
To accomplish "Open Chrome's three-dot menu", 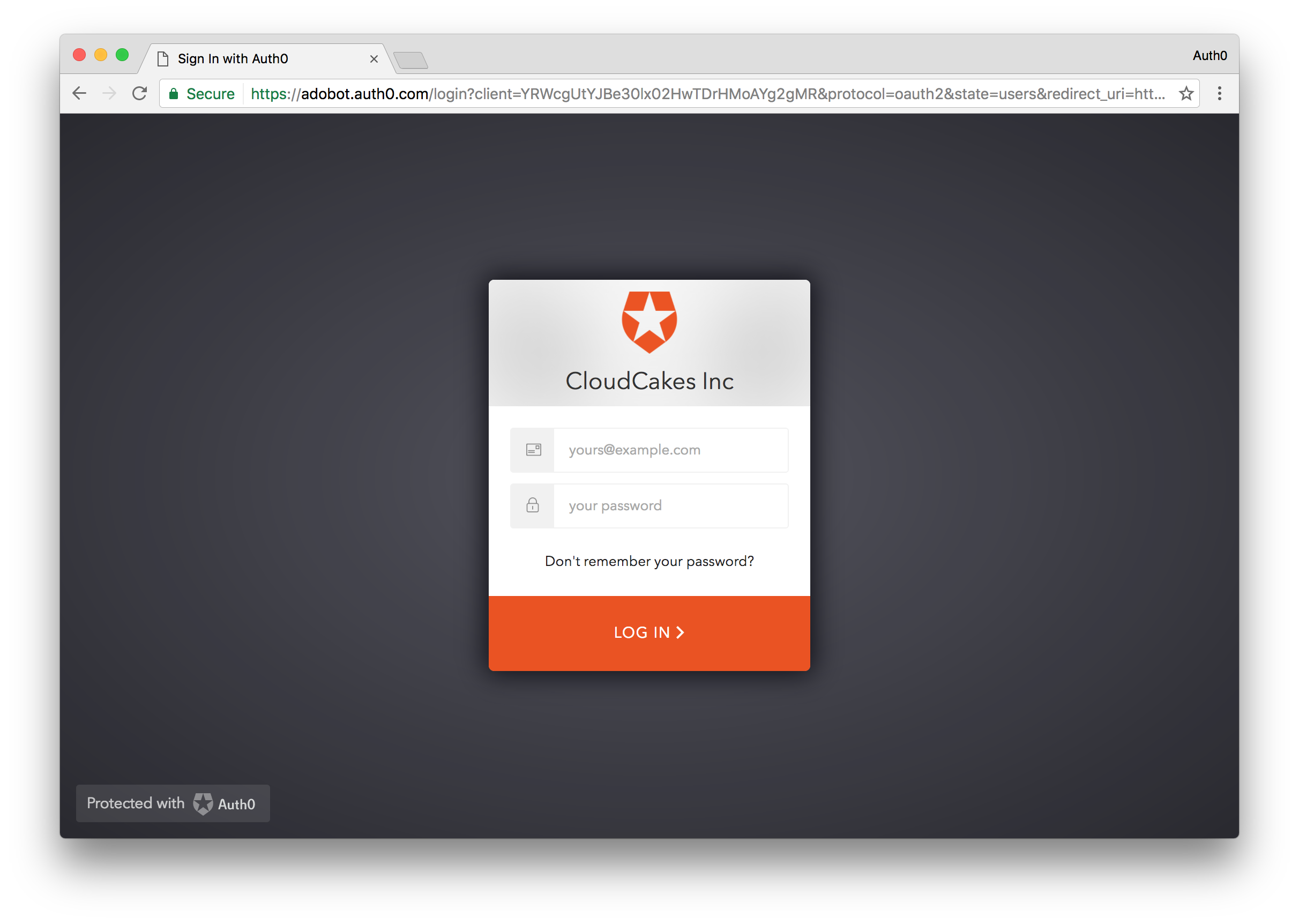I will [1219, 93].
